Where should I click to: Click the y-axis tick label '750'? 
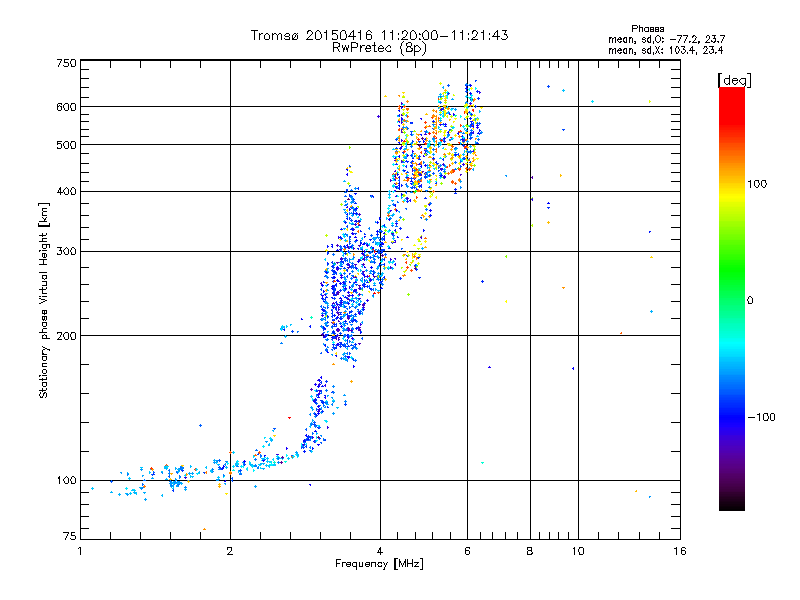(67, 63)
